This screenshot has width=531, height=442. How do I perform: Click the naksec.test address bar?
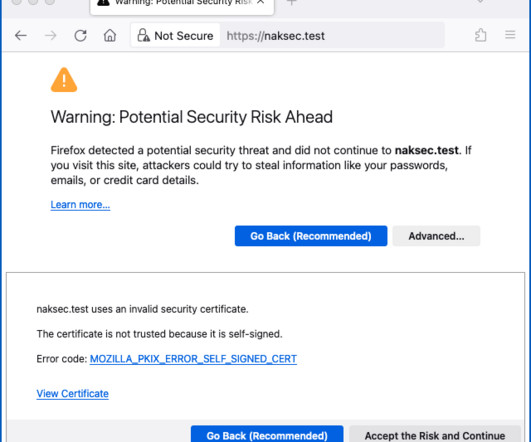pyautogui.click(x=332, y=36)
